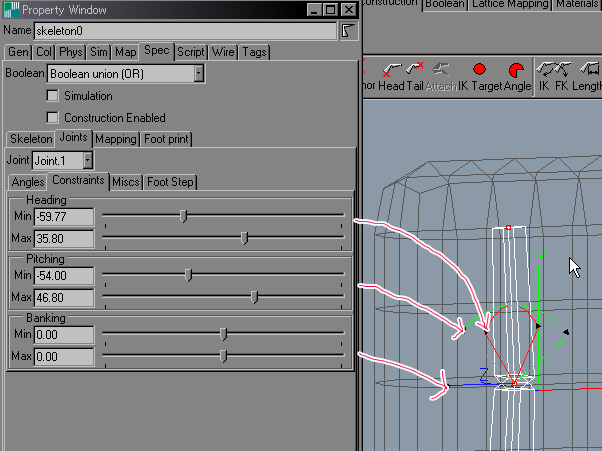The height and width of the screenshot is (451, 602).
Task: Select the Angle constraint tool icon
Action: [x=516, y=70]
